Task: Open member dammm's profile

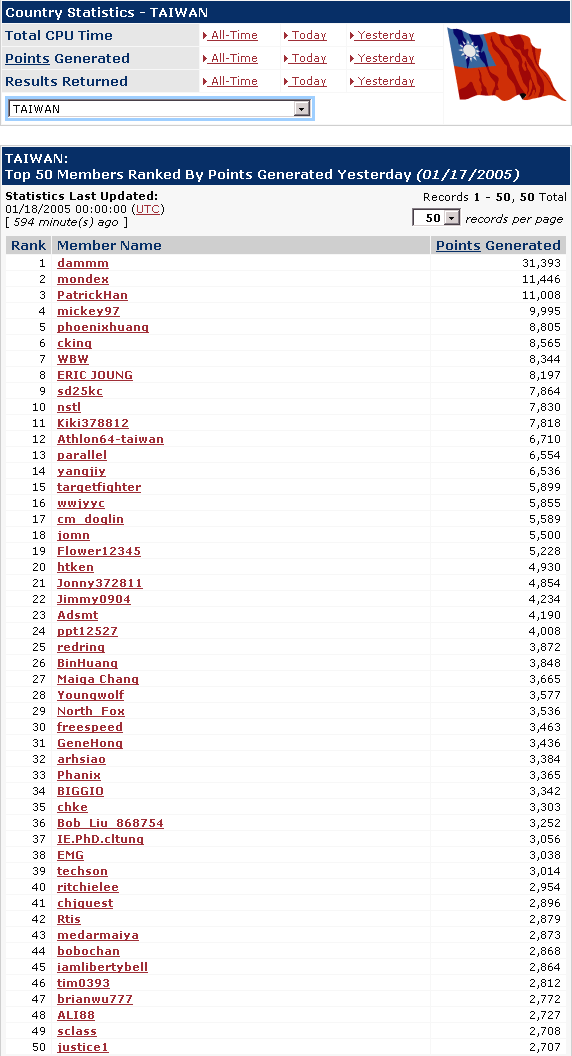Action: (83, 263)
